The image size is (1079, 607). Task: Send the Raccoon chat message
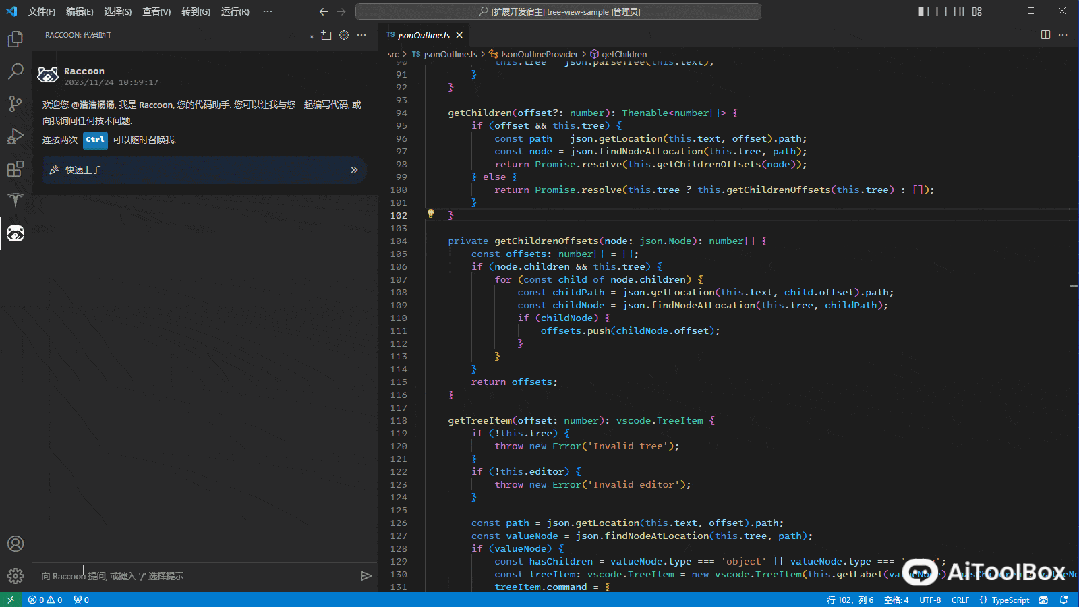(x=366, y=575)
